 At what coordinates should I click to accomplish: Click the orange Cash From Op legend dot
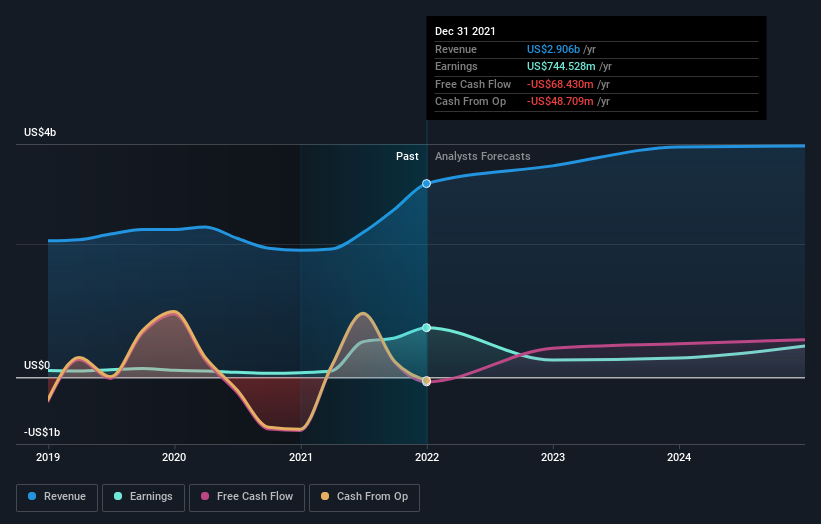[x=325, y=496]
